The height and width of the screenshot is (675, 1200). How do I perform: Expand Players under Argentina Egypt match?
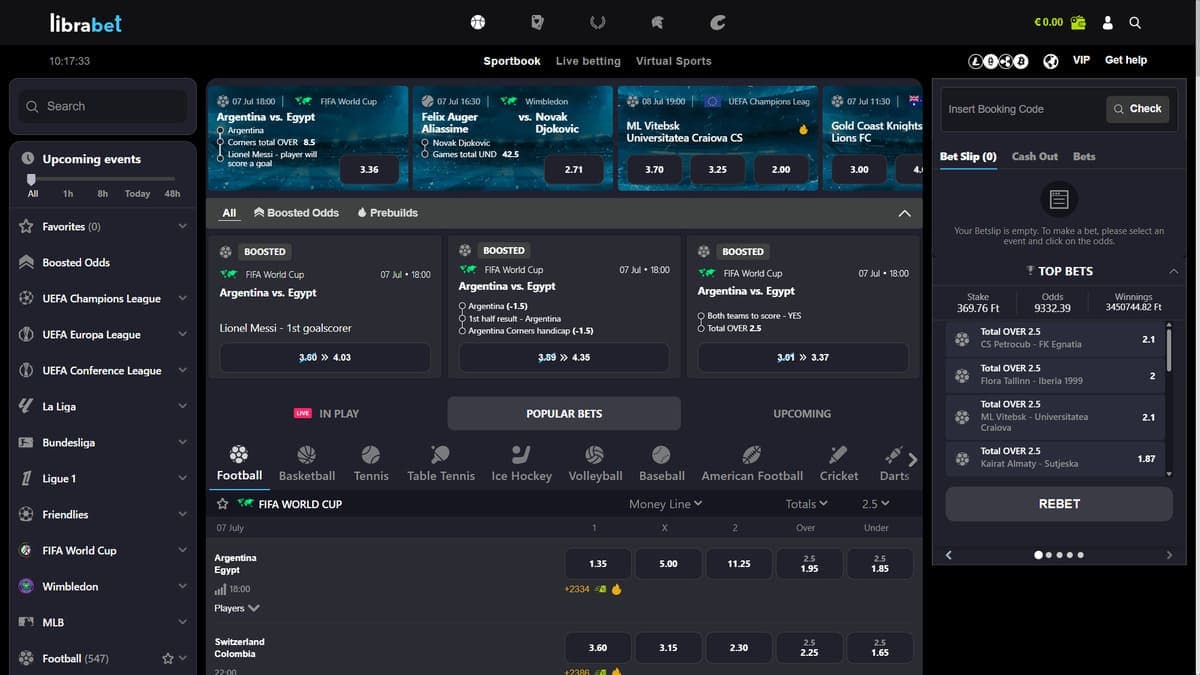[x=236, y=608]
